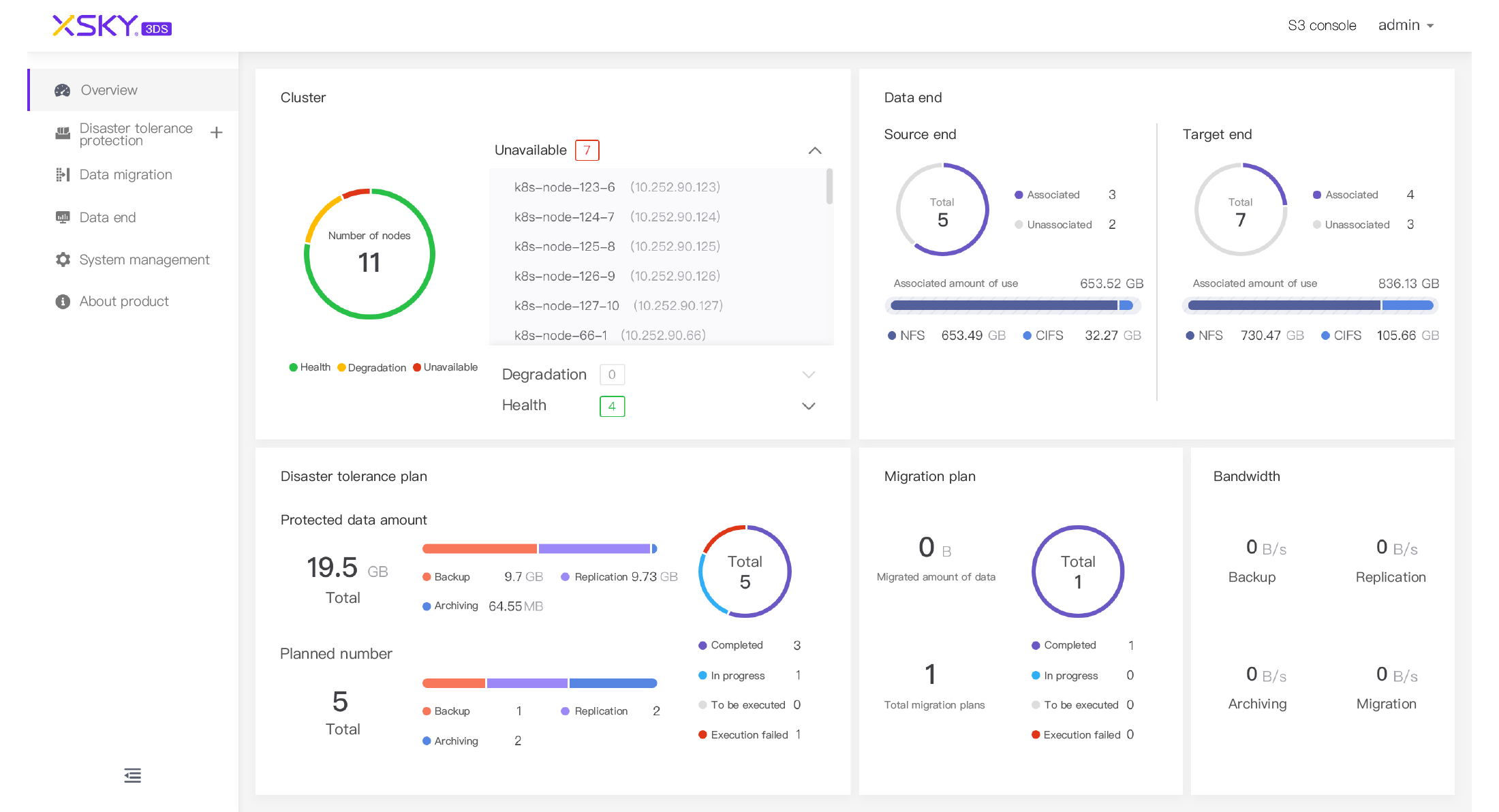The width and height of the screenshot is (1499, 812).
Task: Collapse the sidebar with bottom menu icon
Action: click(x=133, y=775)
